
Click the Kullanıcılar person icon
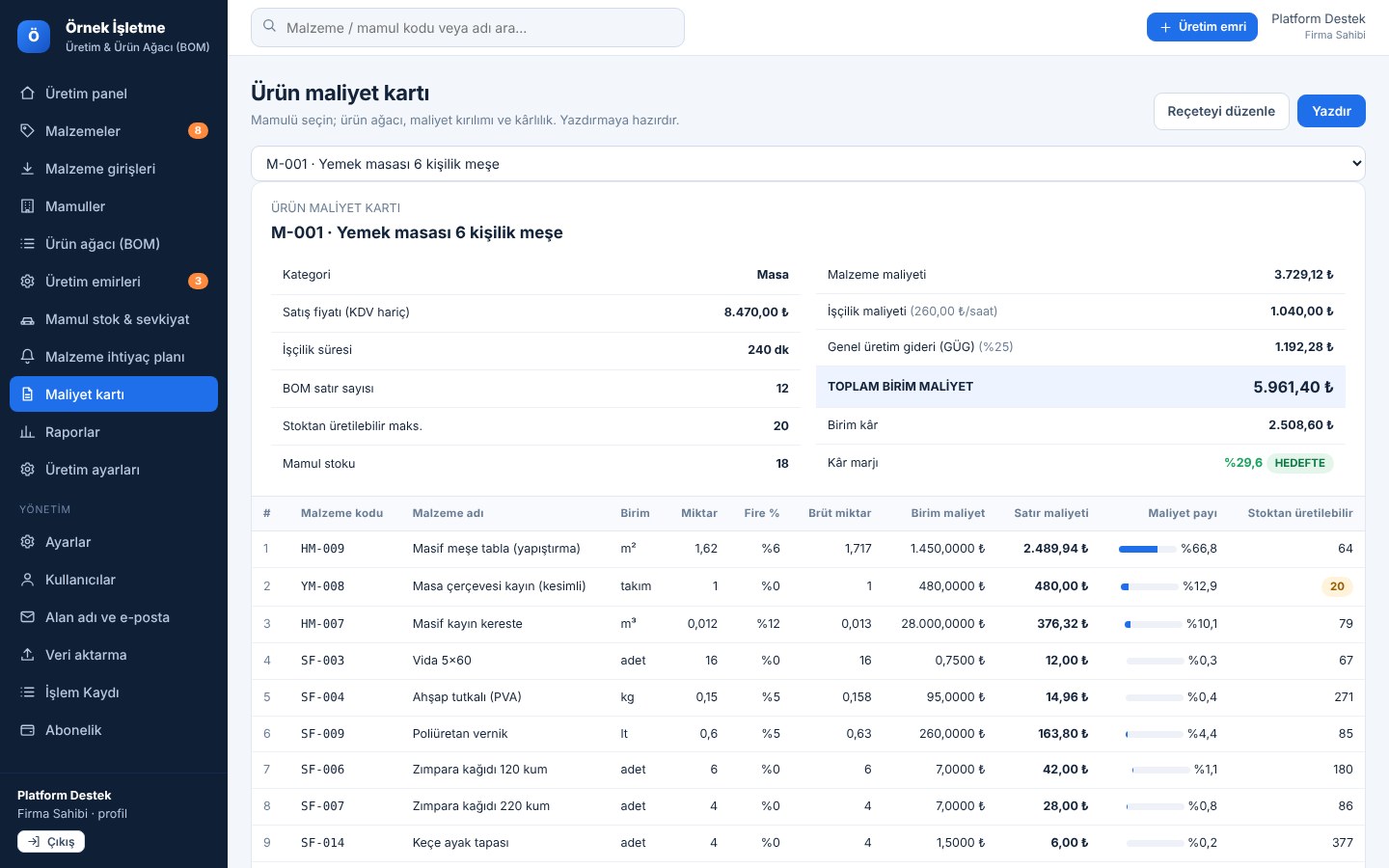(27, 580)
